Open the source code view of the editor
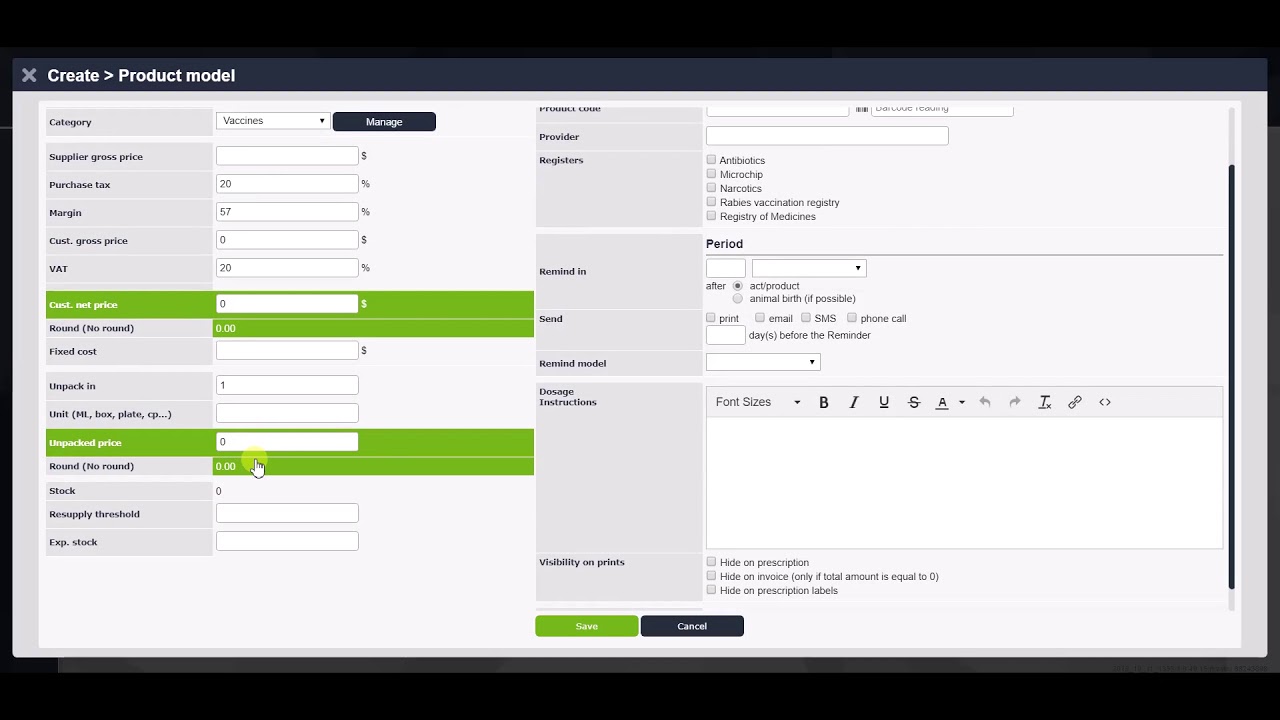This screenshot has width=1280, height=720. pos(1104,401)
